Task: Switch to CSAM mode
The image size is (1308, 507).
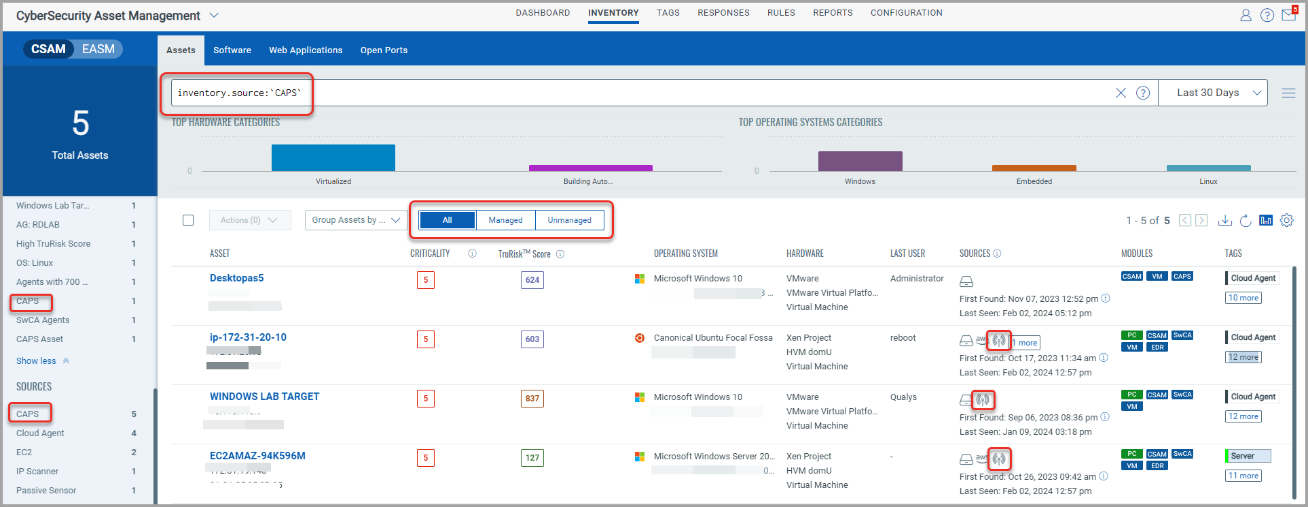Action: (50, 49)
